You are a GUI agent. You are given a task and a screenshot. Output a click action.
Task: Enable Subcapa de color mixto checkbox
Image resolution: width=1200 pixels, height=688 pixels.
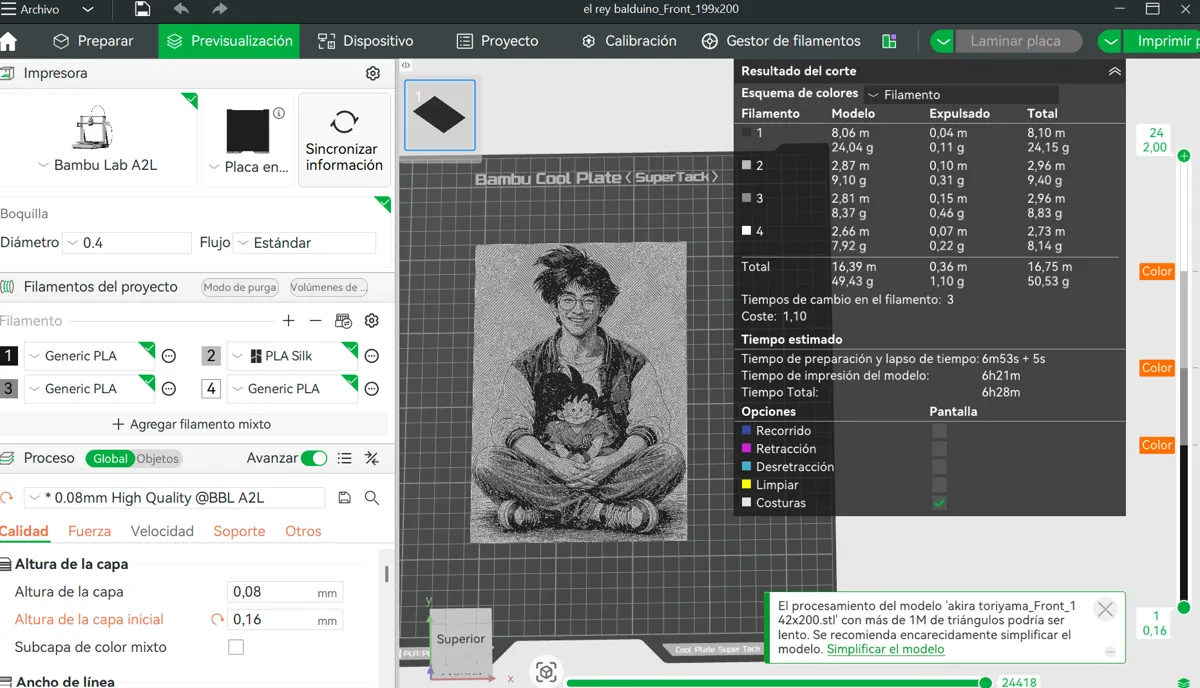(x=236, y=647)
